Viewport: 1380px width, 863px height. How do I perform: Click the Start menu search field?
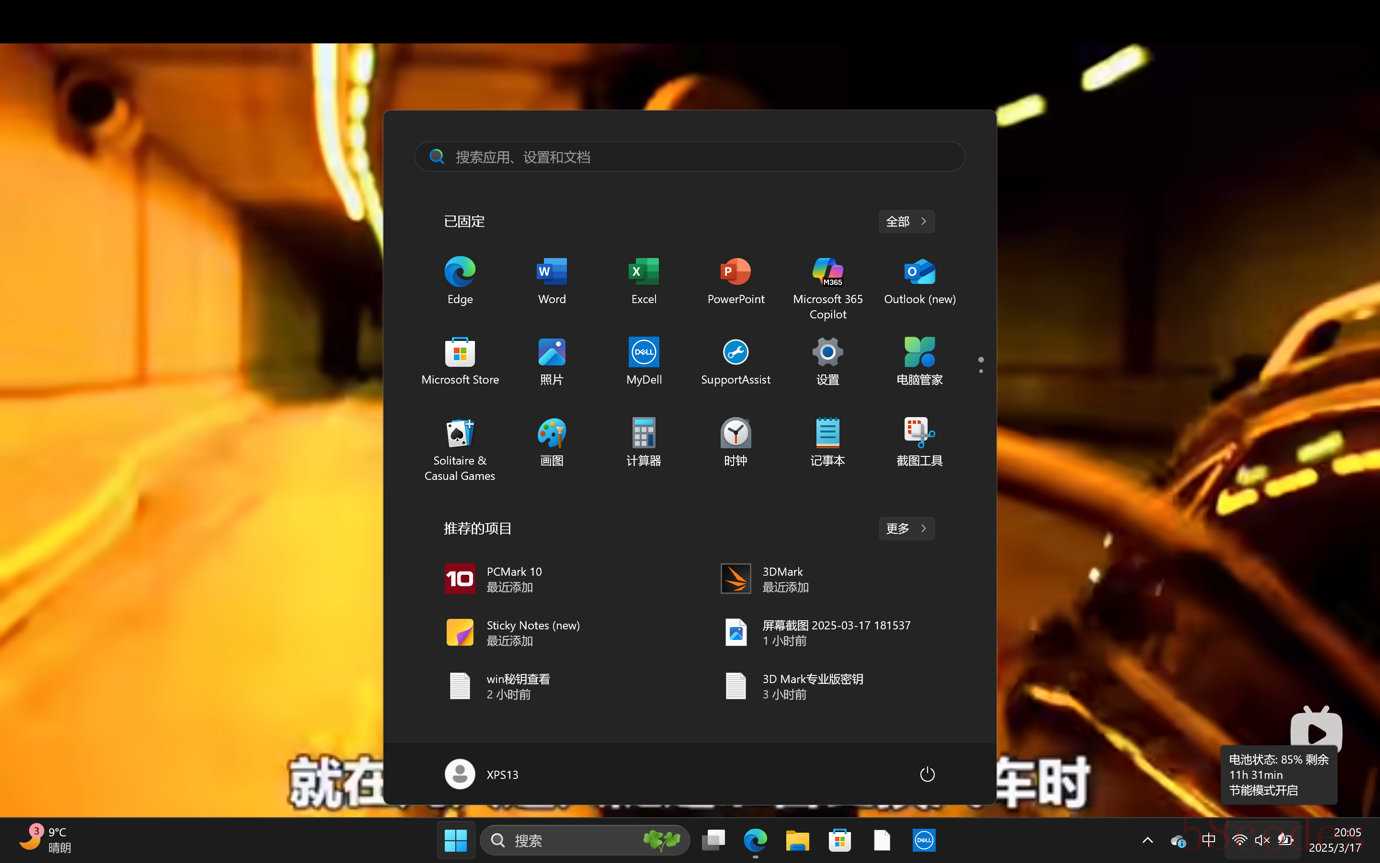point(690,157)
